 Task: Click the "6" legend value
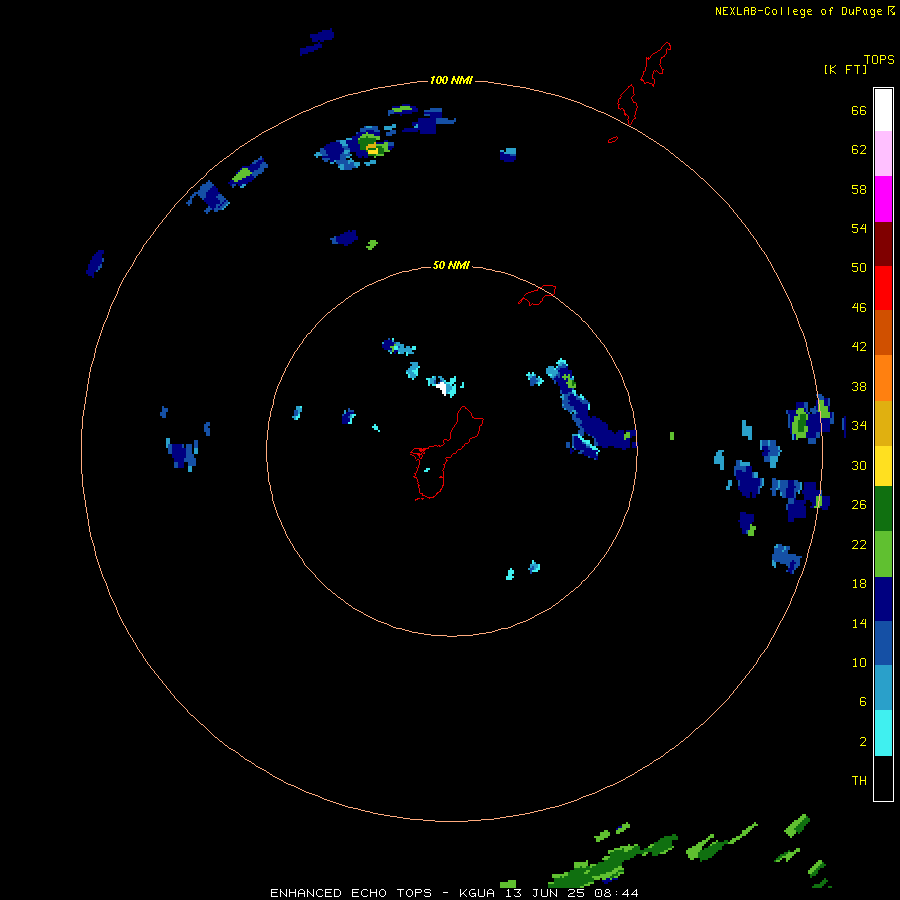[863, 701]
